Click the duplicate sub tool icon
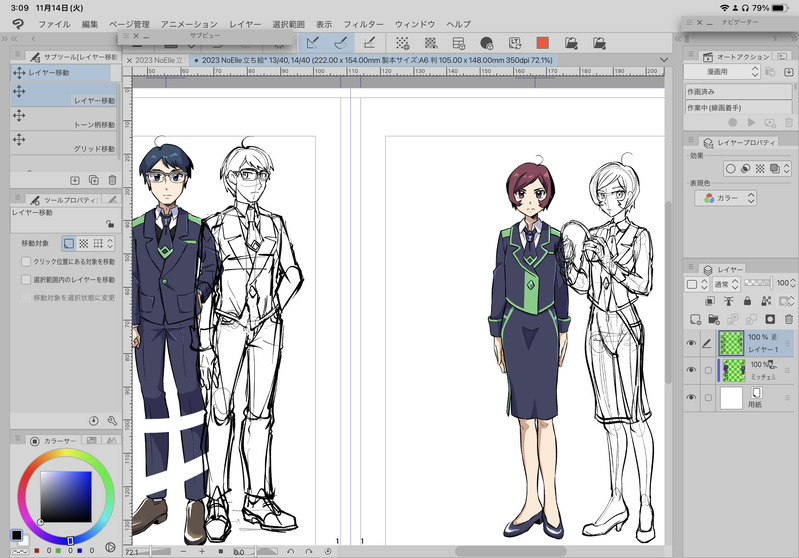799x558 pixels. tap(94, 180)
